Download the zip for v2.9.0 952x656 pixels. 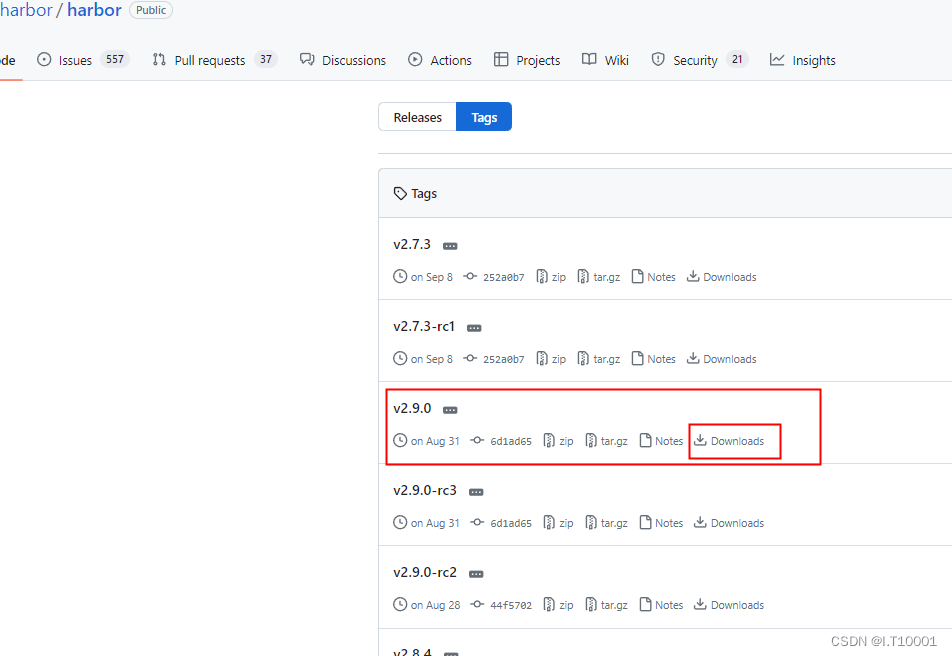coord(559,441)
